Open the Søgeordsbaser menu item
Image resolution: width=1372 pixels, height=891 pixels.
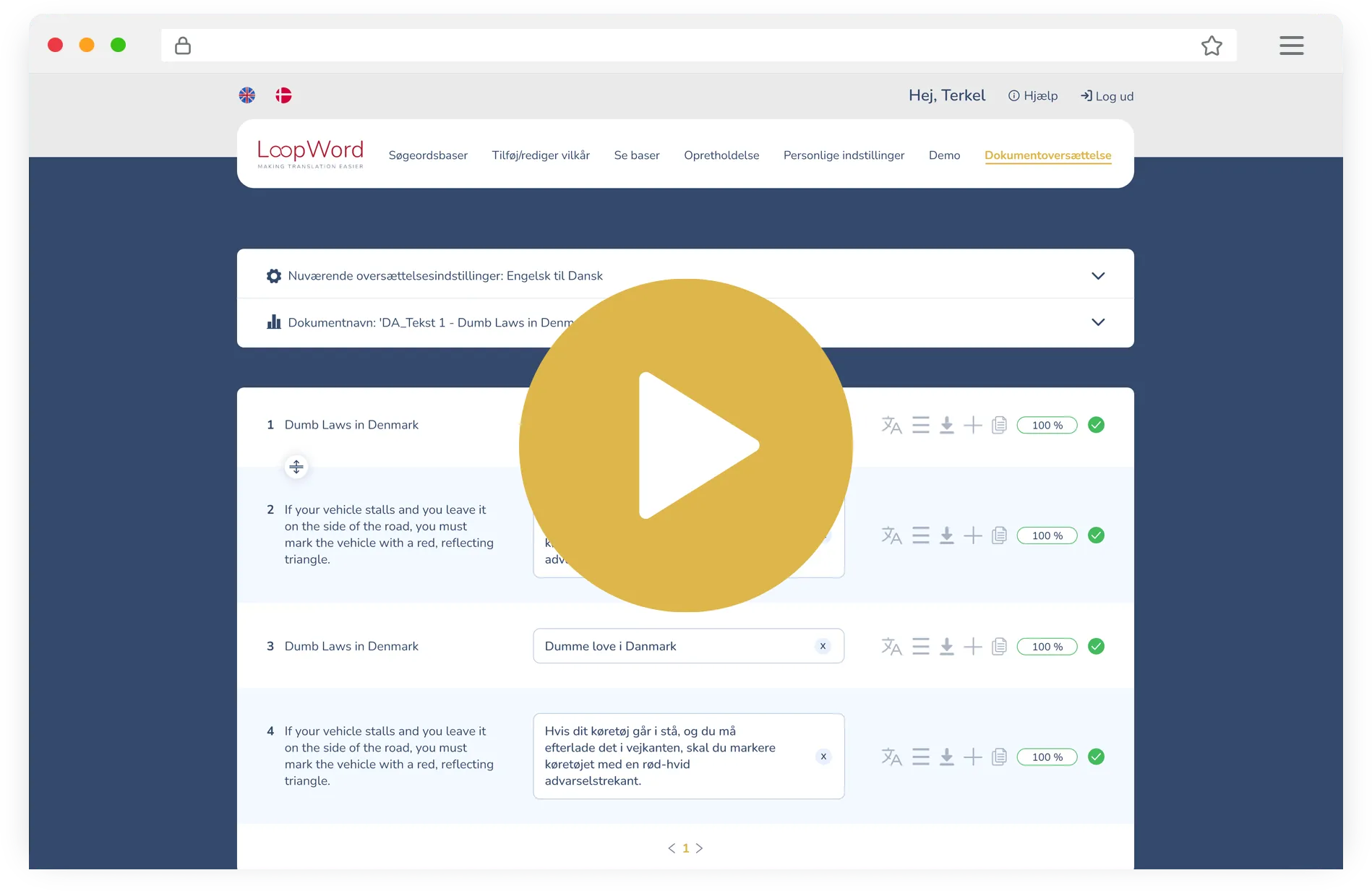point(428,155)
